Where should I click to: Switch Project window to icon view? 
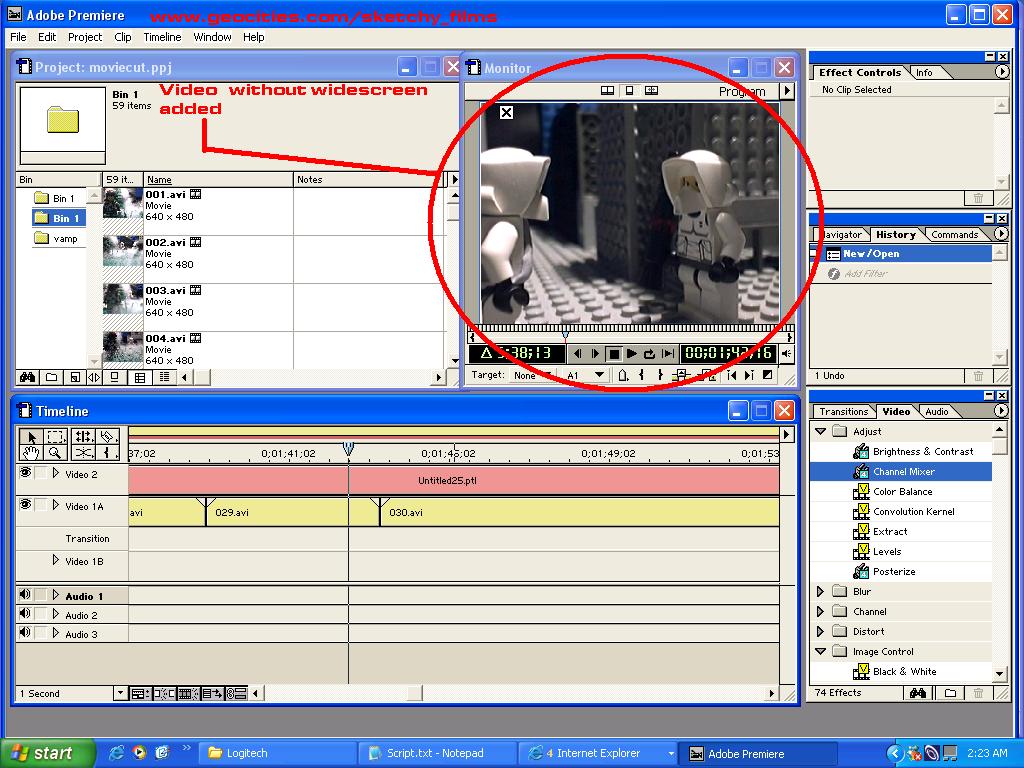pos(115,377)
